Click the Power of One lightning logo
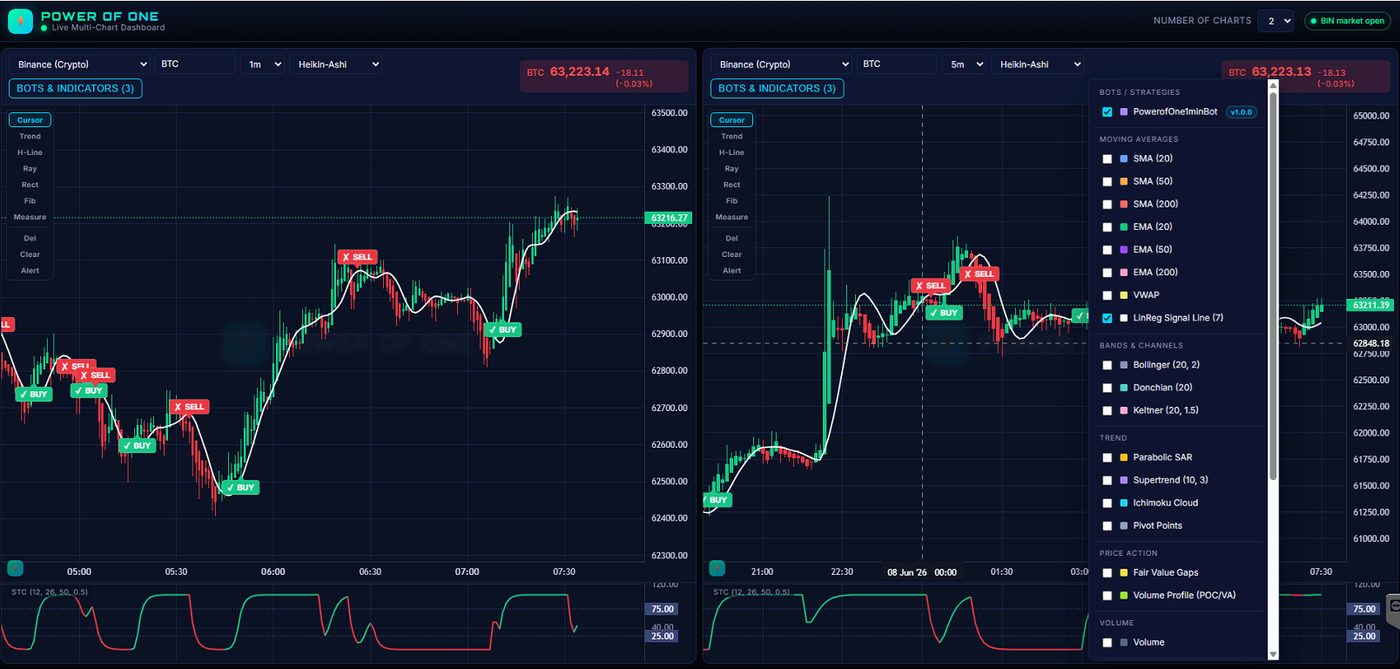The height and width of the screenshot is (669, 1400). coord(20,21)
